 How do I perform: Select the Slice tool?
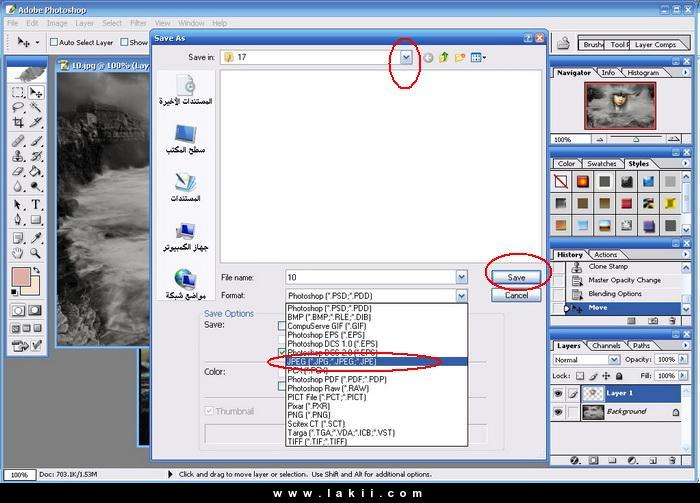coord(36,122)
